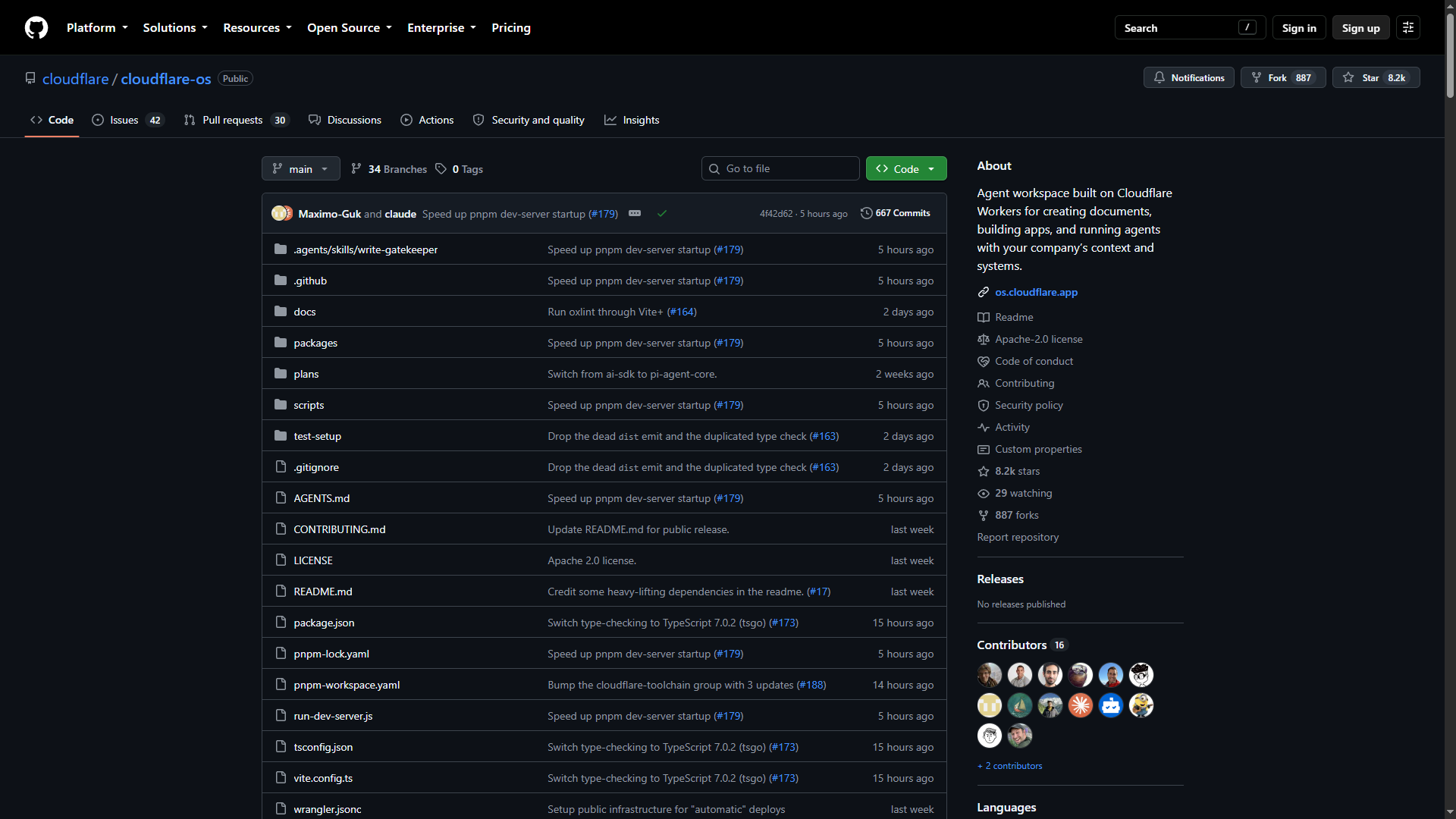Click the forks icon in About
This screenshot has height=819, width=1456.
coord(984,515)
